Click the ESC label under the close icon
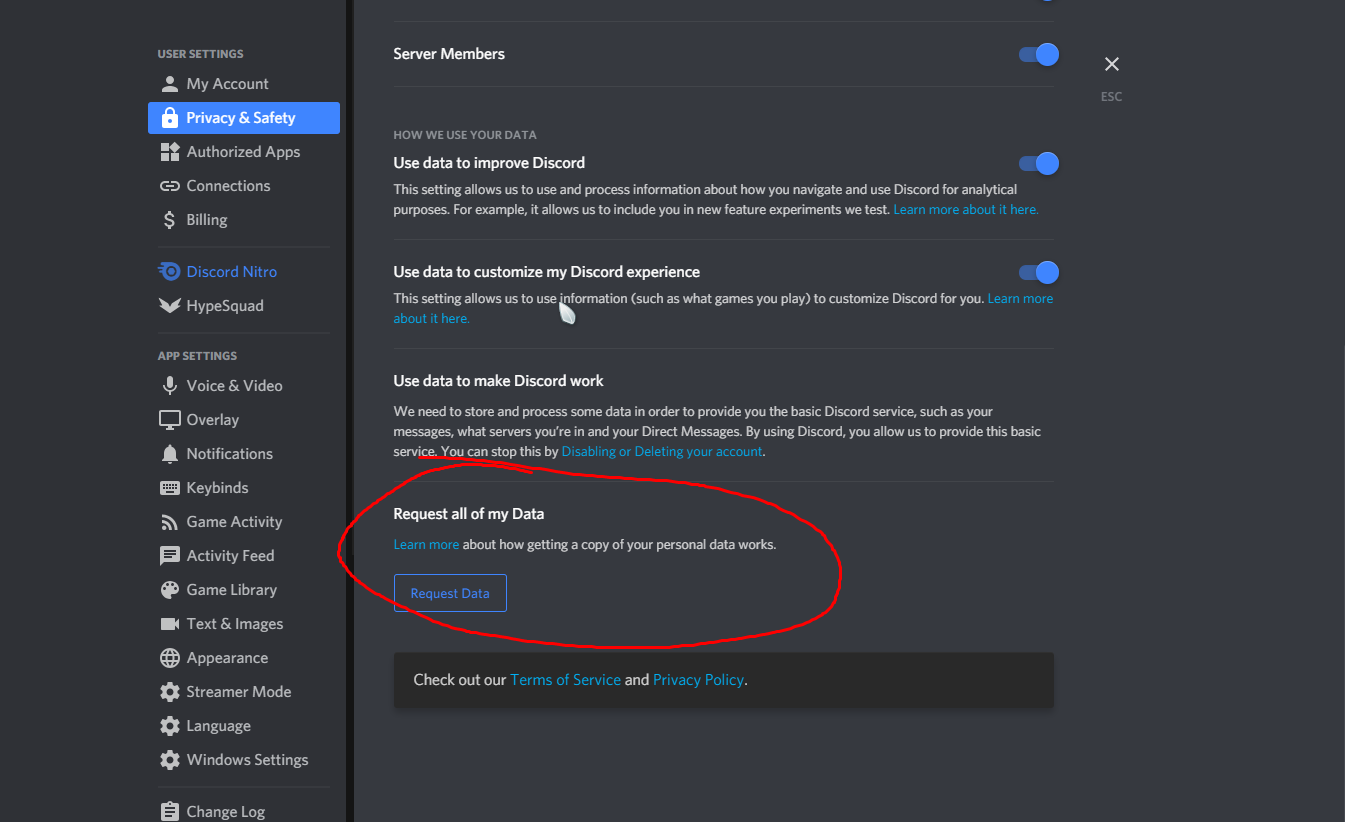Image resolution: width=1345 pixels, height=822 pixels. point(1111,97)
